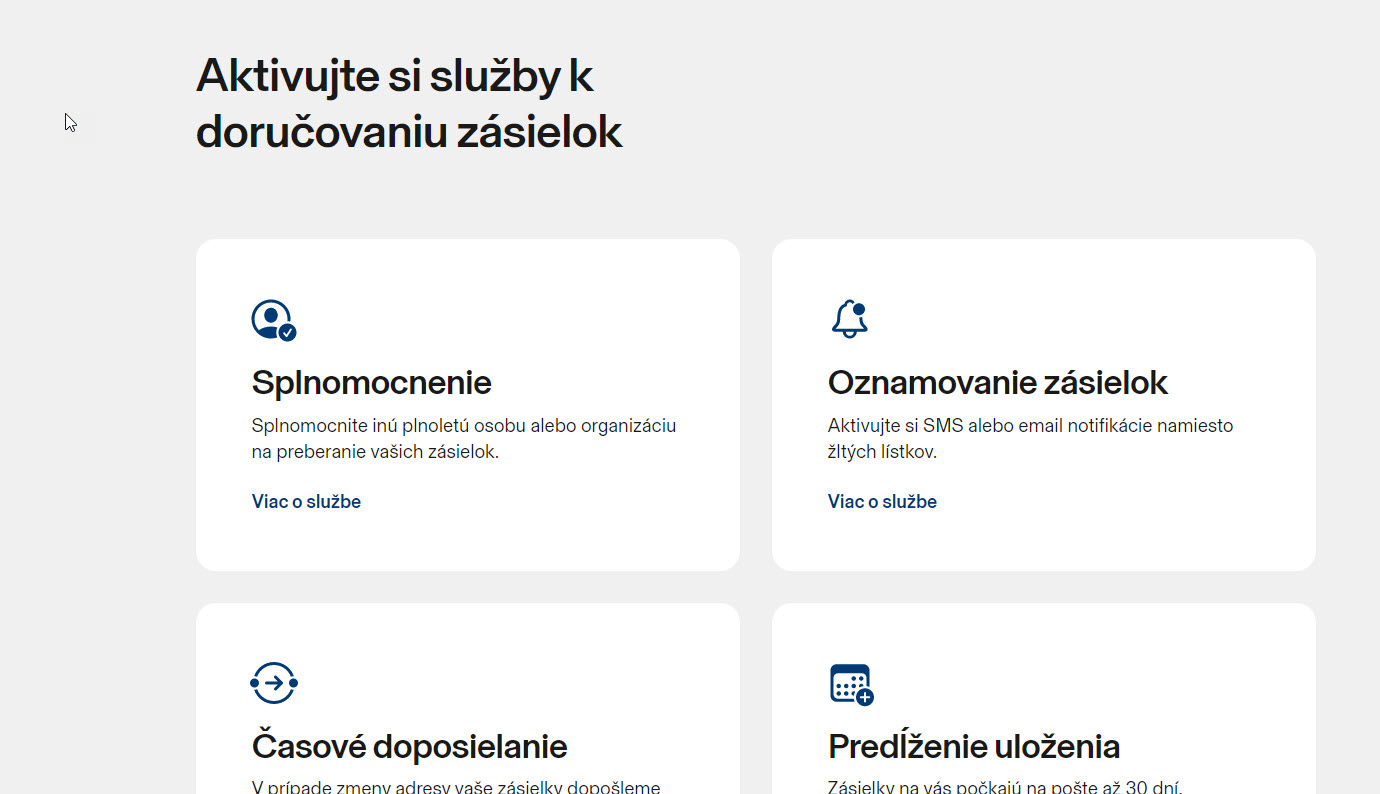Select the Oznamovanie zásielok card title
This screenshot has width=1380, height=794.
pos(997,383)
